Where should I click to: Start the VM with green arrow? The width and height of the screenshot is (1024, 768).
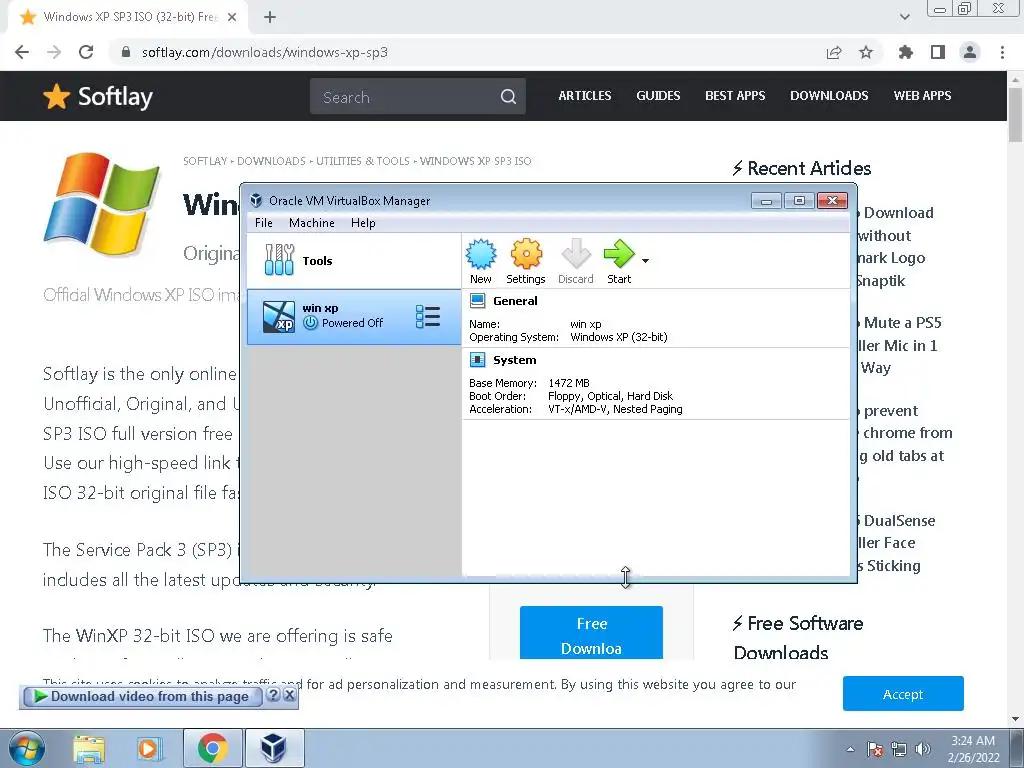pyautogui.click(x=618, y=261)
